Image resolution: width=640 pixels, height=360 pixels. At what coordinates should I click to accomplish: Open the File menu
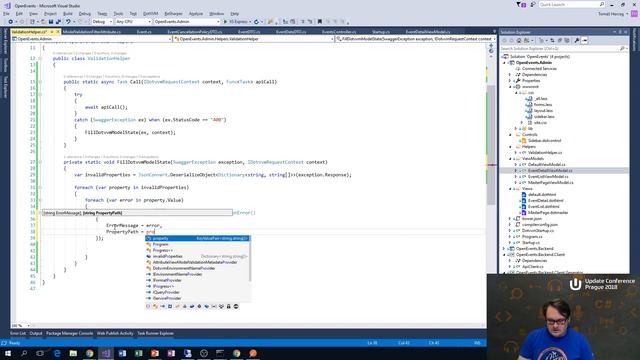pyautogui.click(x=6, y=13)
